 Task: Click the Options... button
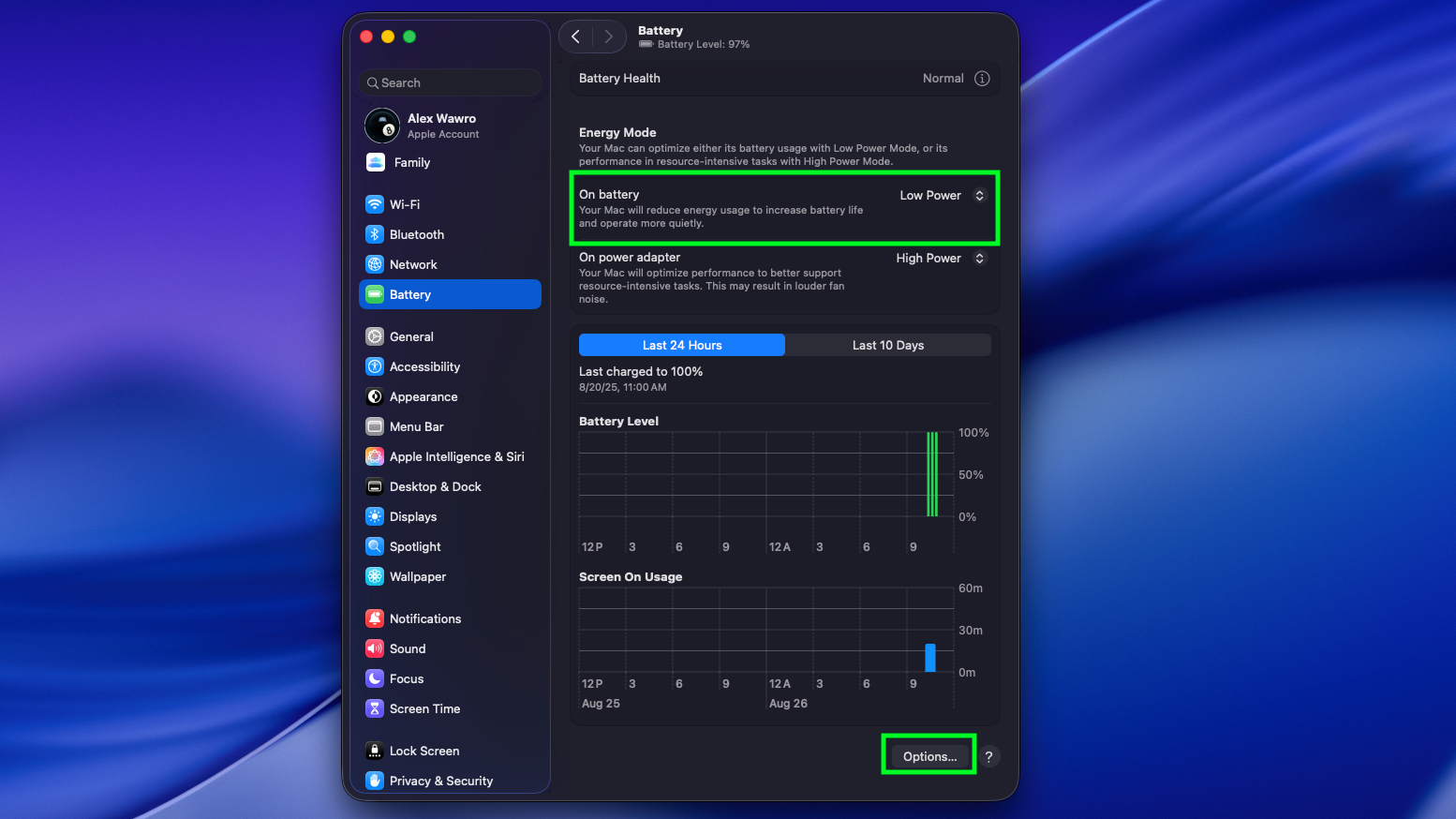(929, 756)
